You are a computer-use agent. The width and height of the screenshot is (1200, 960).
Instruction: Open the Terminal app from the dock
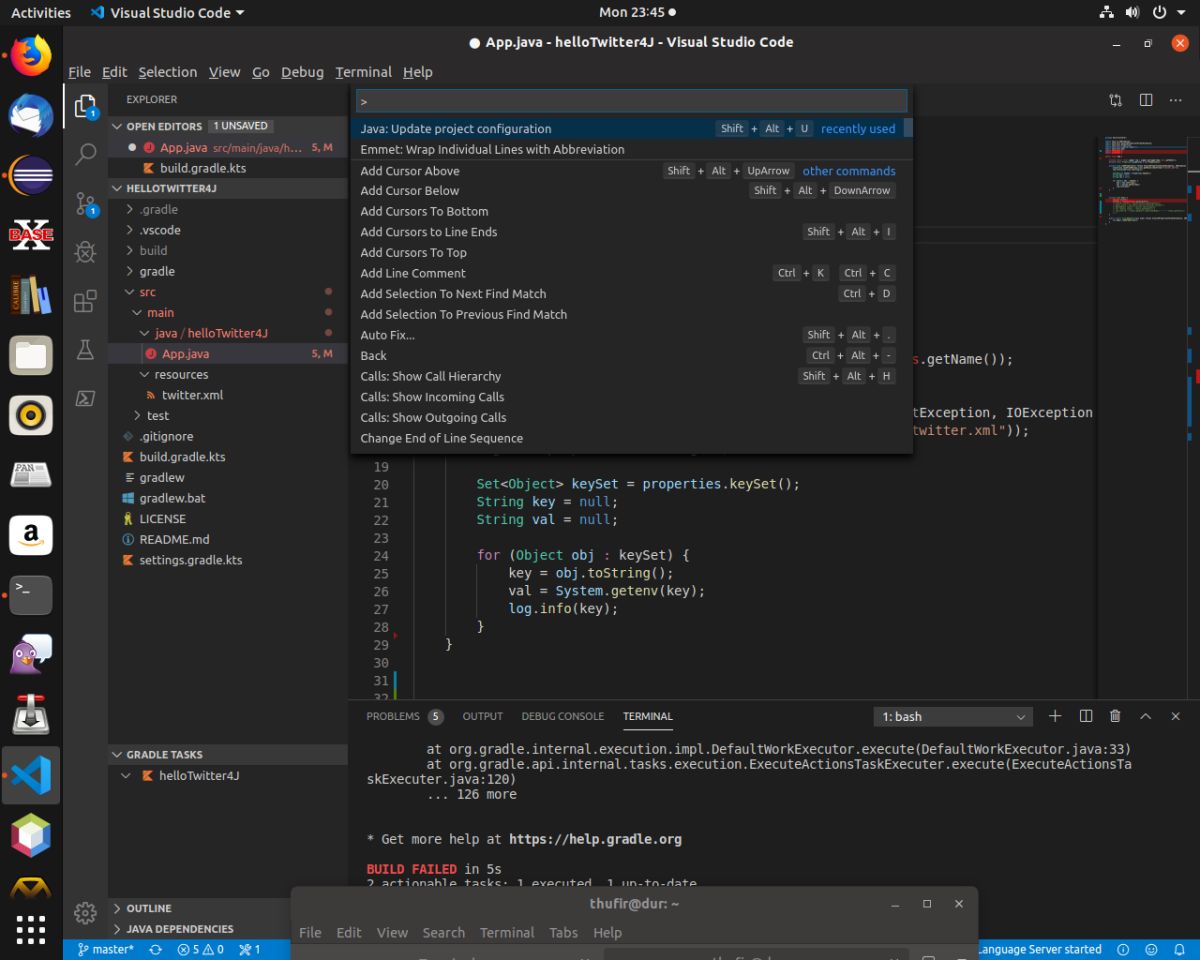click(31, 595)
